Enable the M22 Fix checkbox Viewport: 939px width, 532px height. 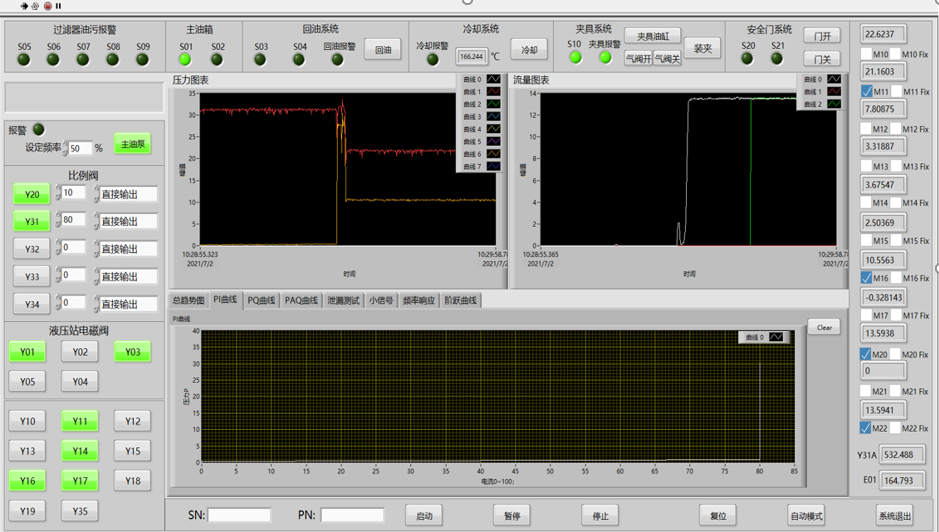pos(895,428)
